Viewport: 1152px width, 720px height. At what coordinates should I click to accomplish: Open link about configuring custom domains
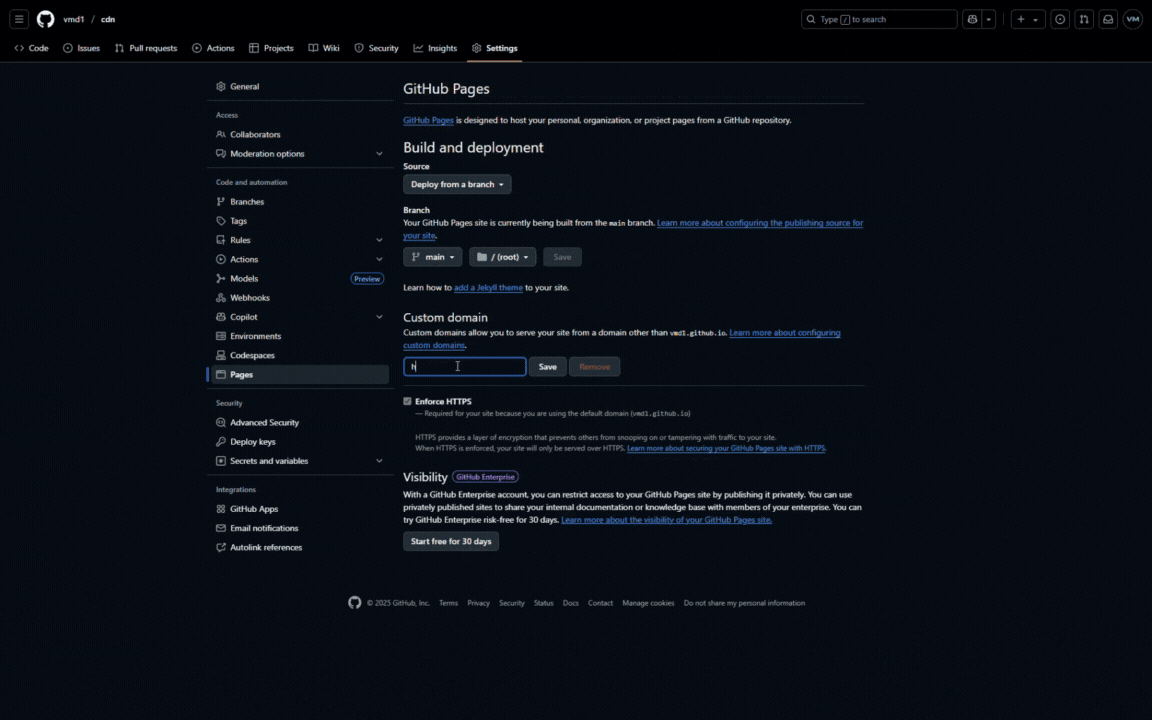[785, 333]
